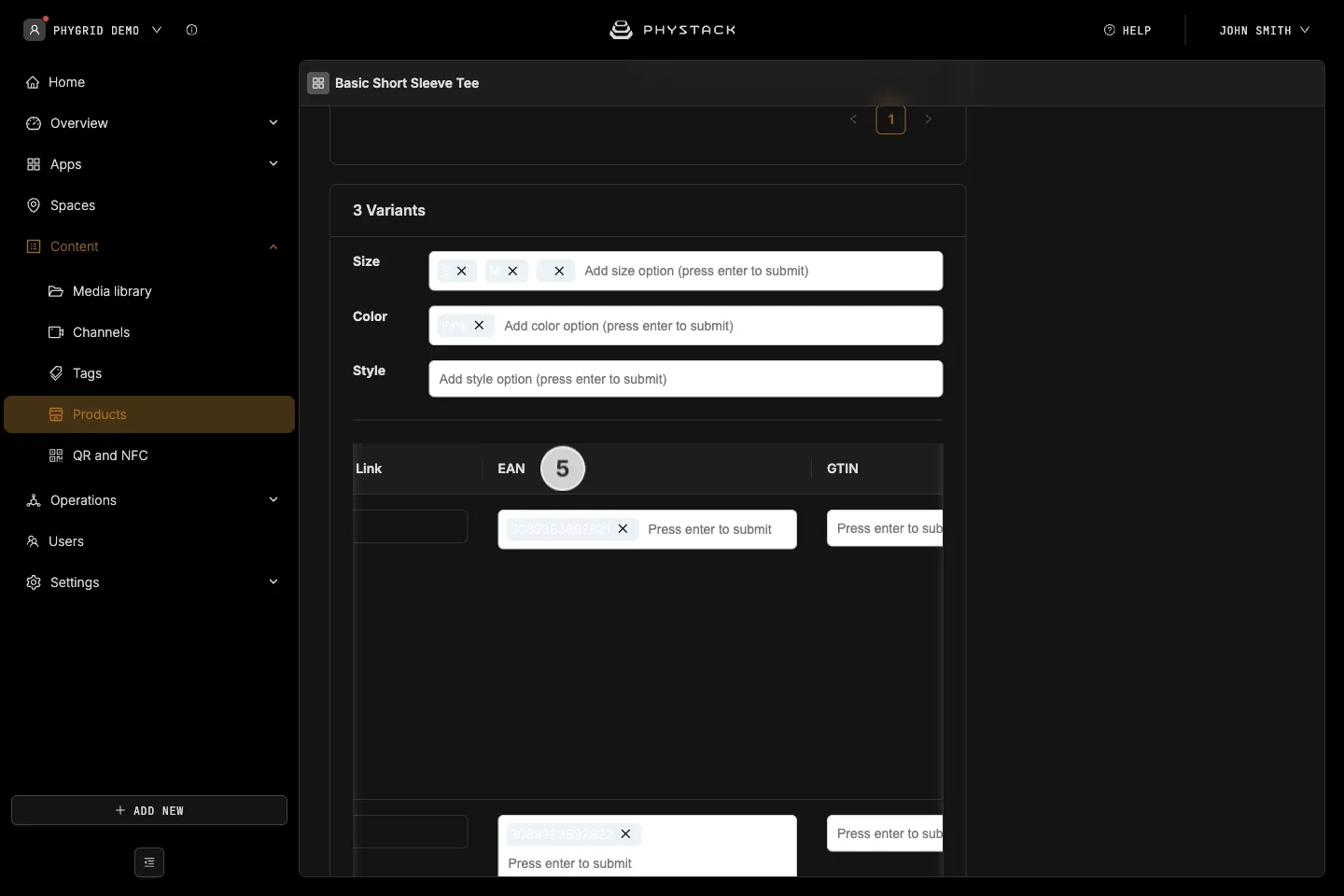Open the John Smith user menu
The width and height of the screenshot is (1344, 896).
[1265, 30]
